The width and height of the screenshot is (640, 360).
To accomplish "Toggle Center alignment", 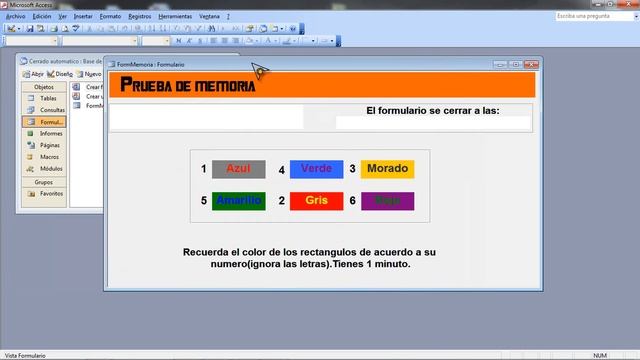I will 224,41.
